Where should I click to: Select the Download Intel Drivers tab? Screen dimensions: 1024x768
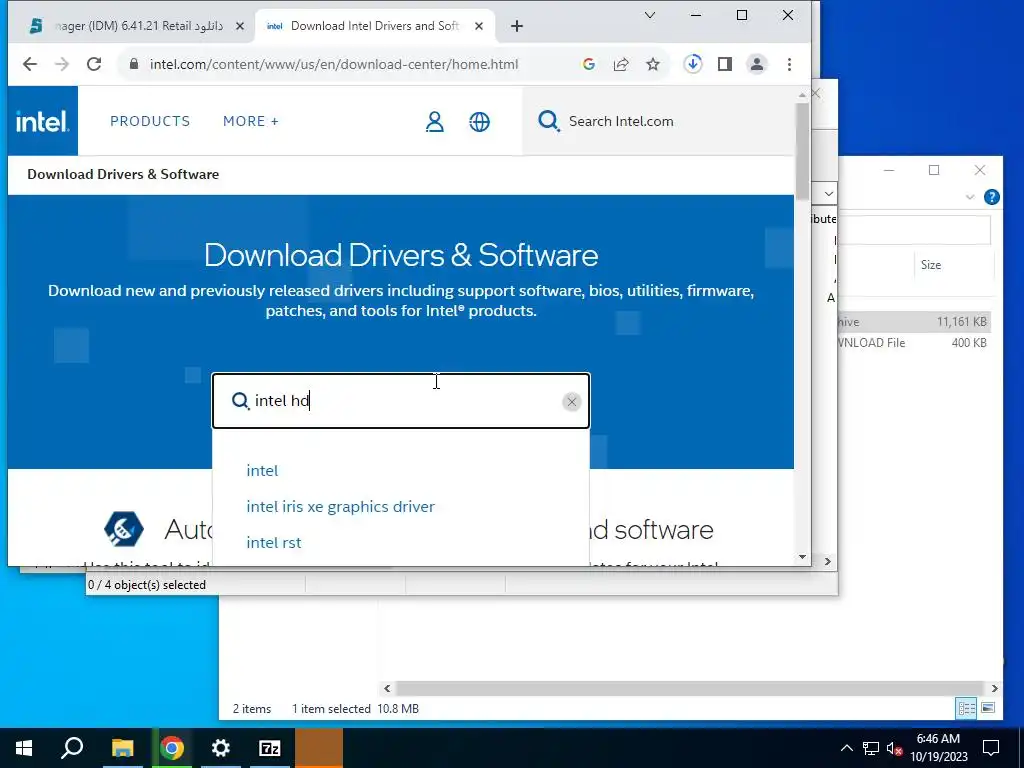pos(374,26)
